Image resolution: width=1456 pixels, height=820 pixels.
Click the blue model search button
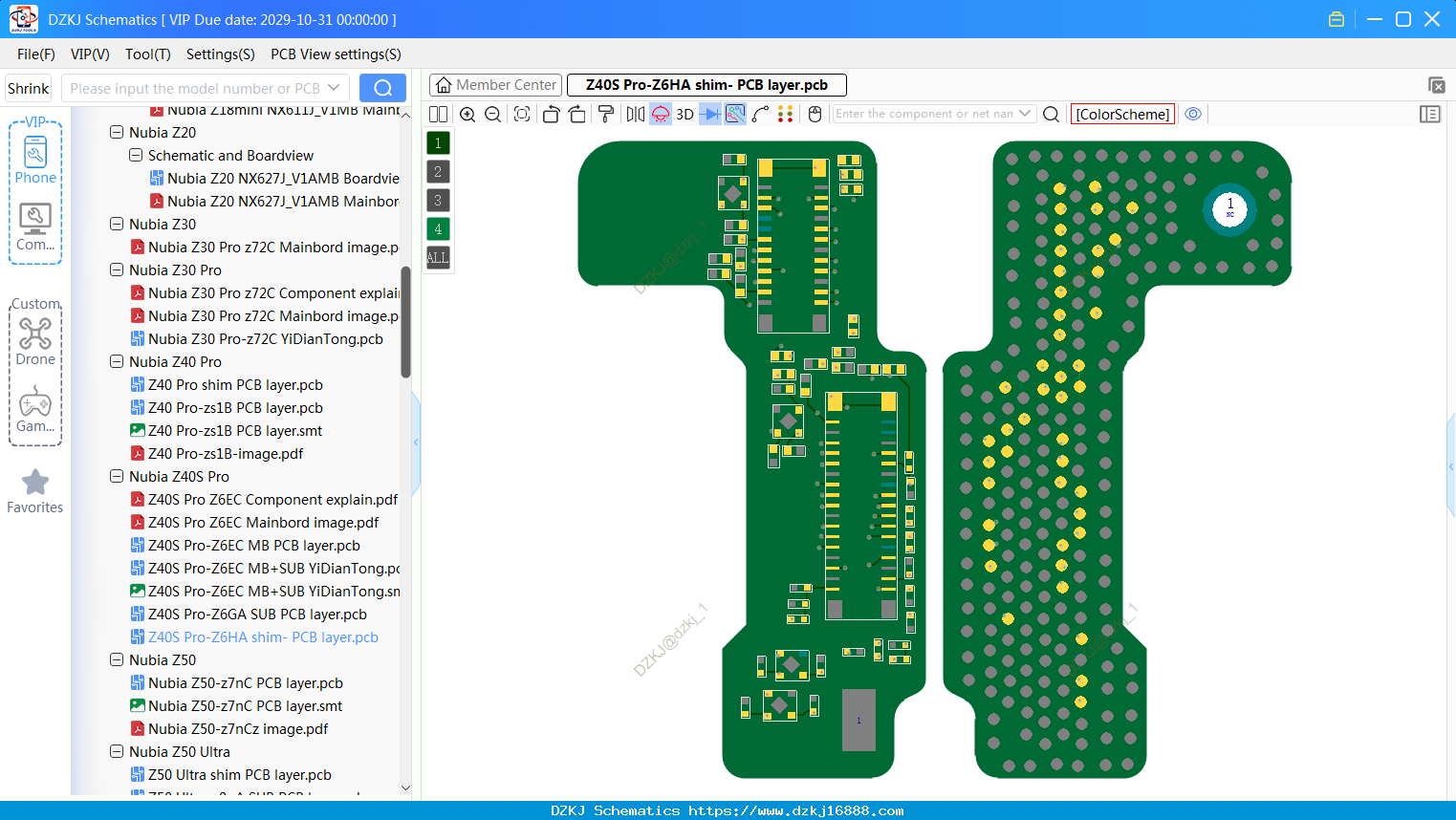point(382,88)
